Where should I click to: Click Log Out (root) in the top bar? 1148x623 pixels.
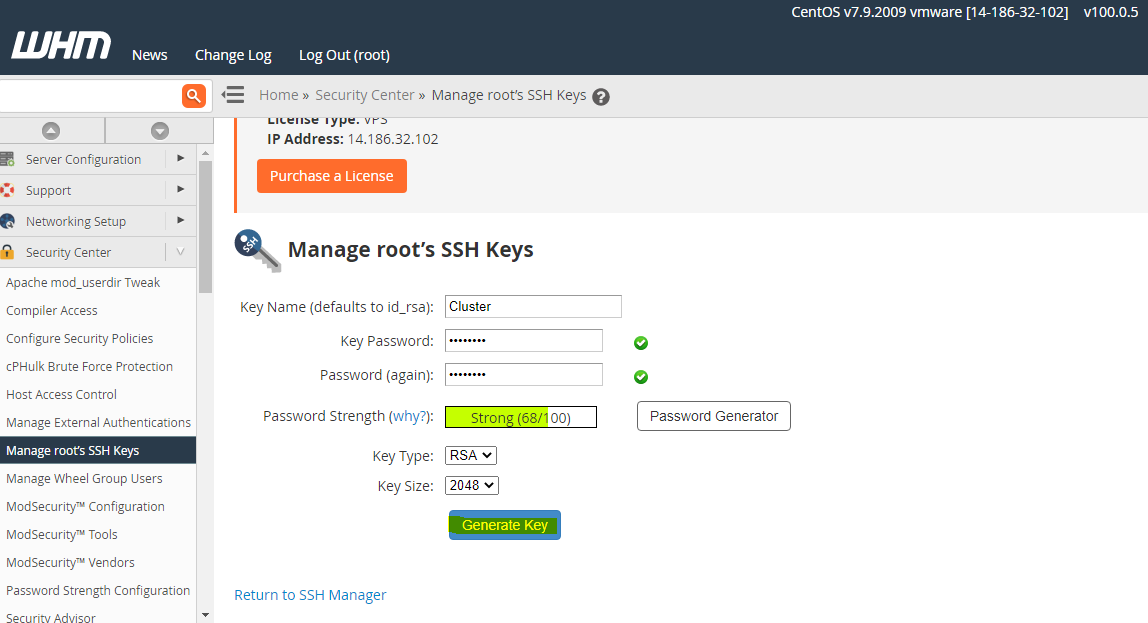pyautogui.click(x=344, y=55)
